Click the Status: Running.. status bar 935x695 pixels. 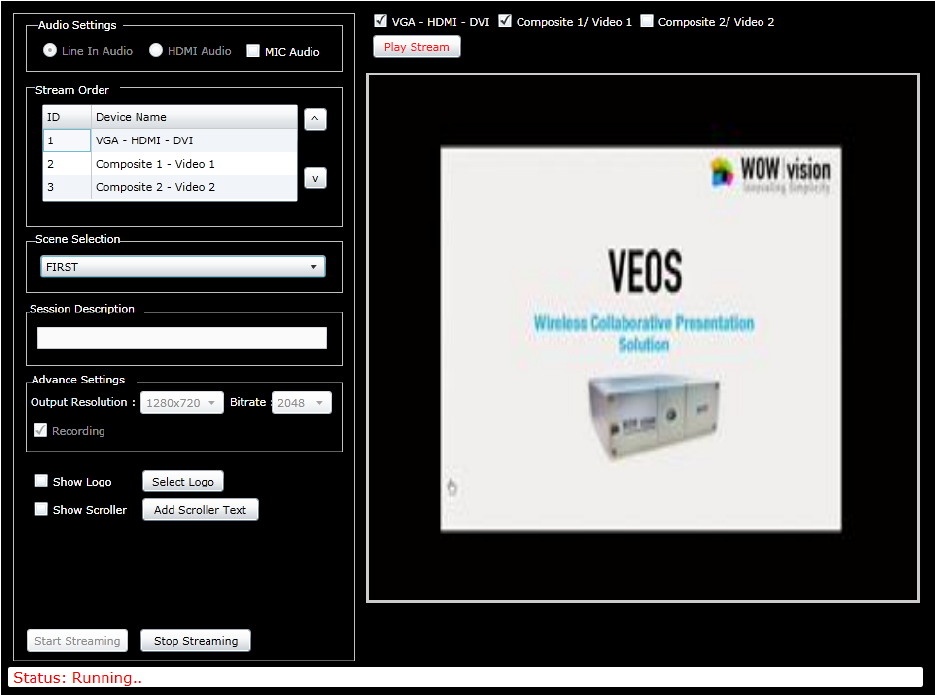pos(465,677)
